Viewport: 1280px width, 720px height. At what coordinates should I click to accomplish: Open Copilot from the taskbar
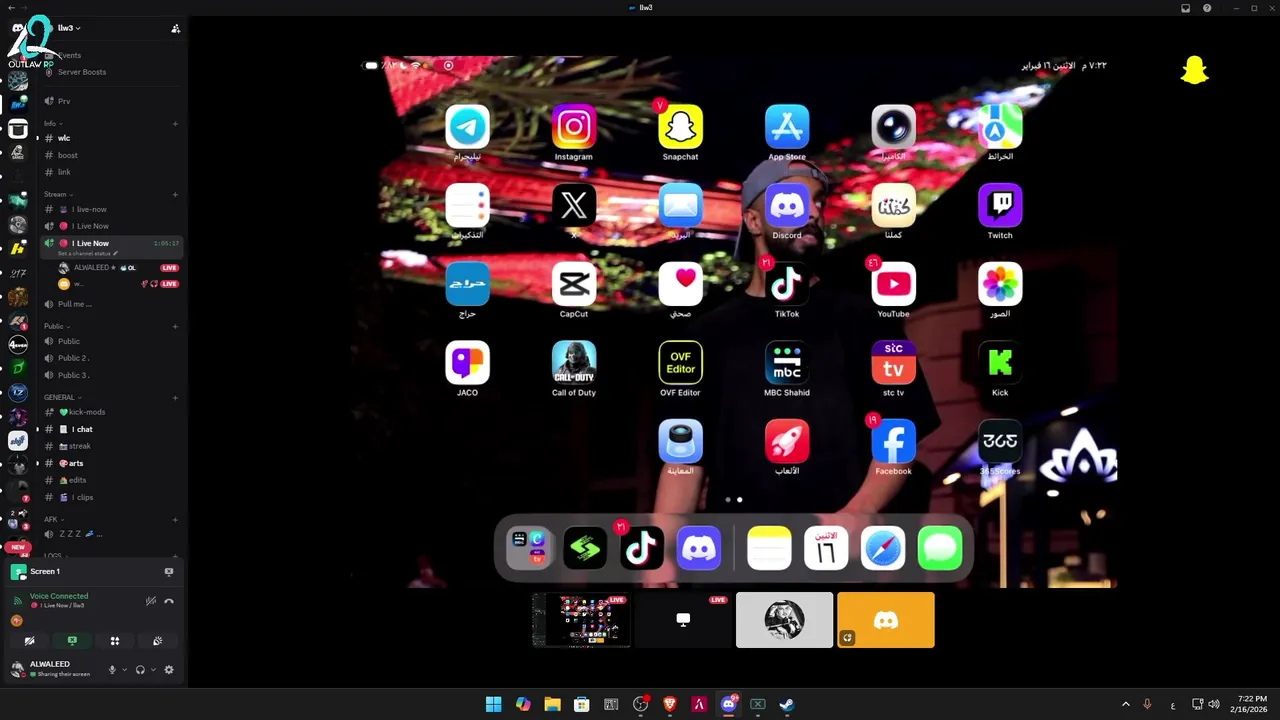(x=523, y=704)
